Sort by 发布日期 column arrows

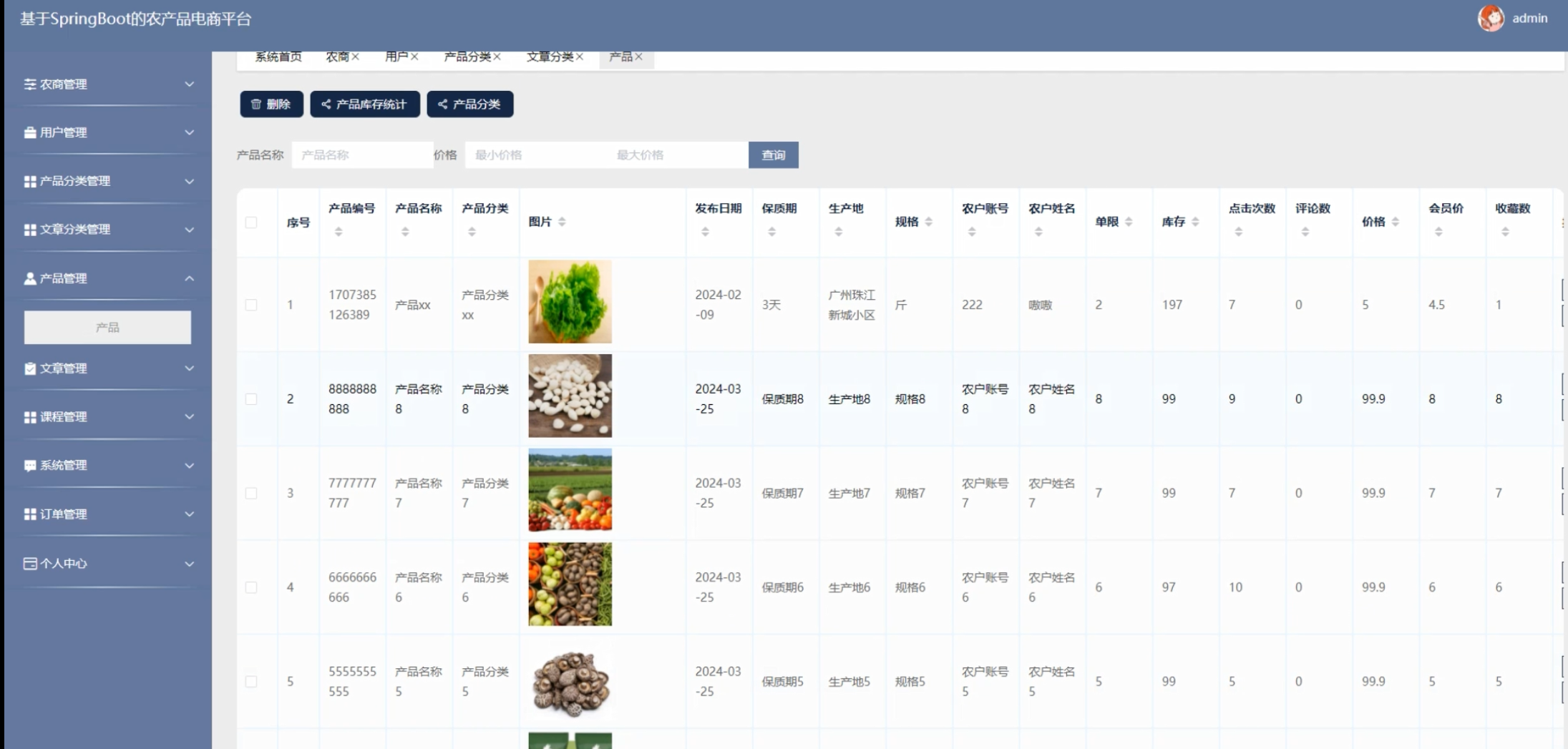[705, 232]
